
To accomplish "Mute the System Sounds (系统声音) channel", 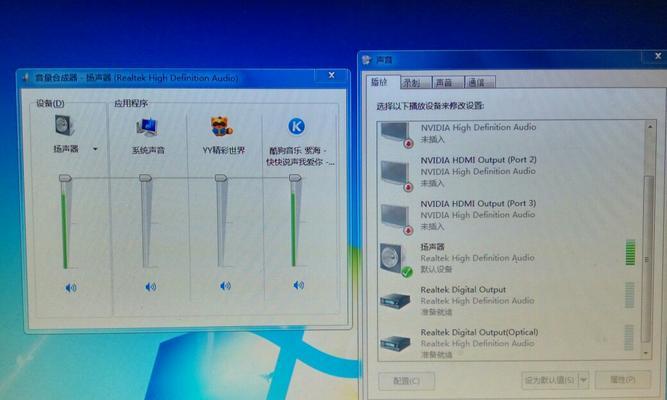I will pos(151,287).
